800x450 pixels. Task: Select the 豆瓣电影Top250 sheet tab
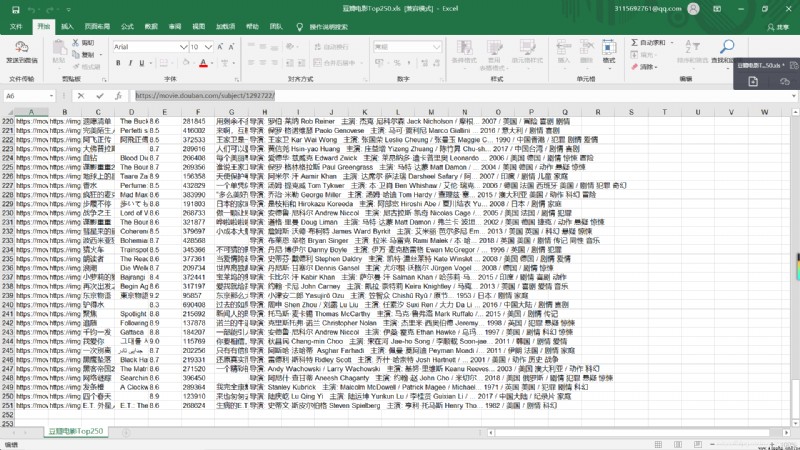(76, 431)
